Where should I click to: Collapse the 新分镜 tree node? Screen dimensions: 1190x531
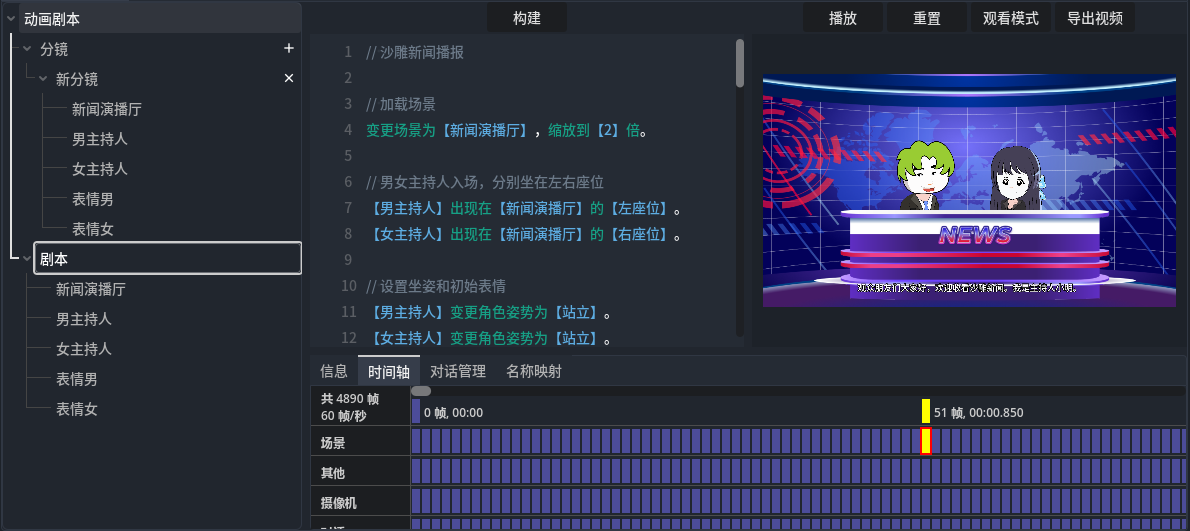(x=43, y=78)
